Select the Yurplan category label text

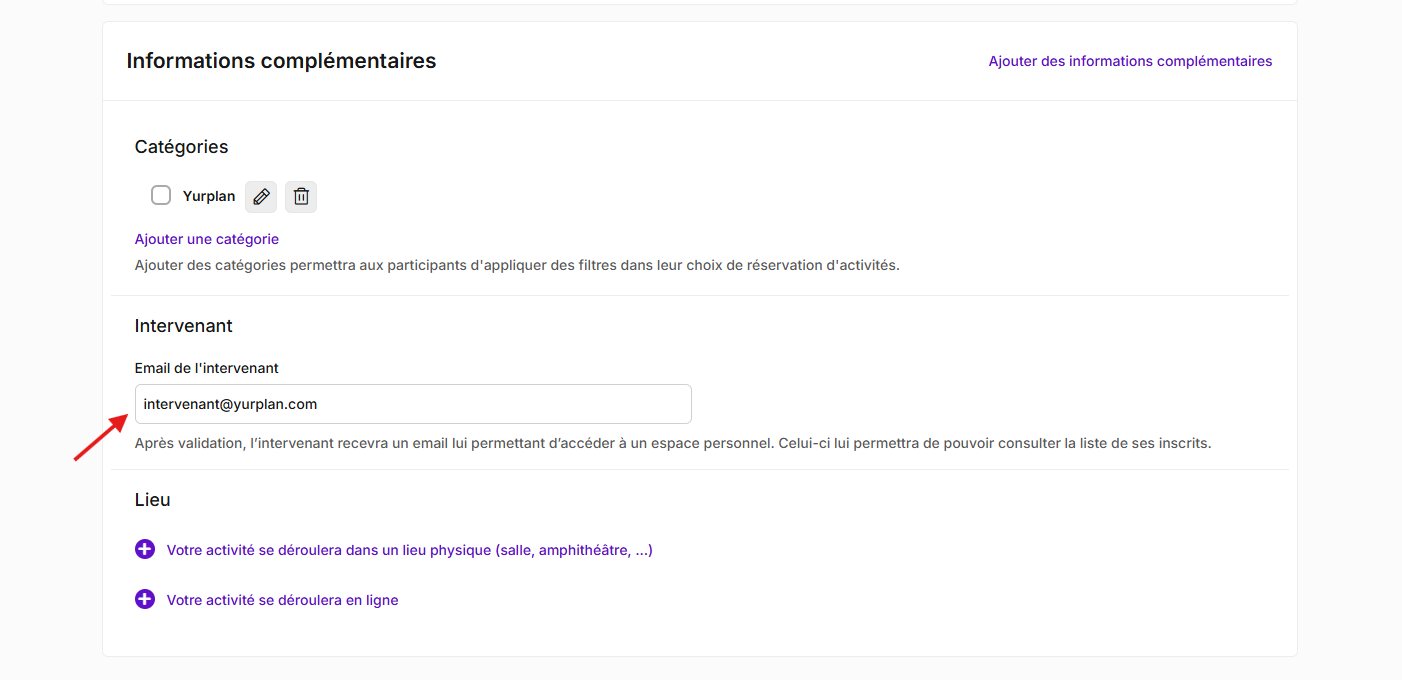click(x=209, y=196)
